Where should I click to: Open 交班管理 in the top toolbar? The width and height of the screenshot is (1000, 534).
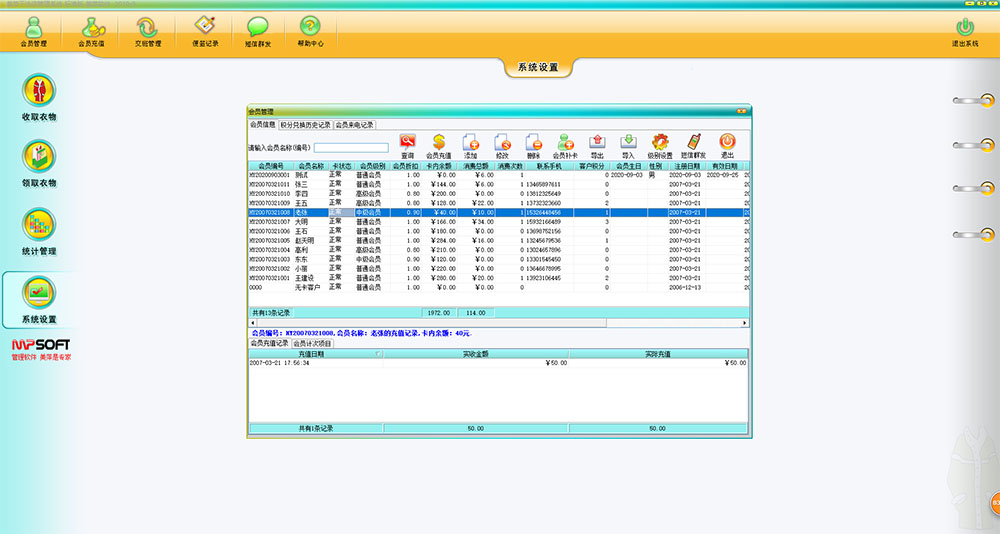click(x=147, y=28)
